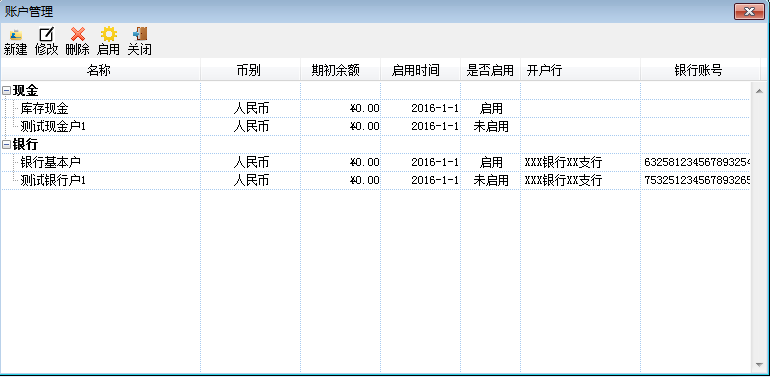Click 2016-1-1 date of 库存现金

435,108
